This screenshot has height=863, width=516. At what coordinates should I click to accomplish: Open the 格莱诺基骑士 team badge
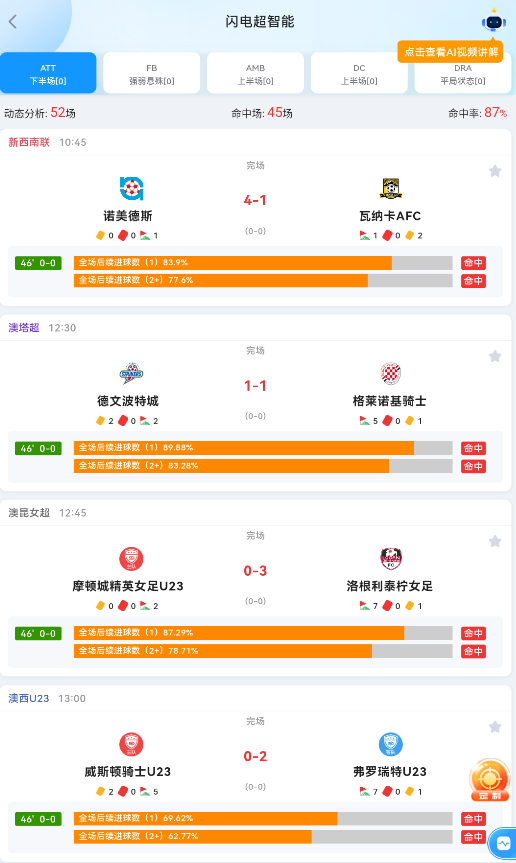point(391,373)
